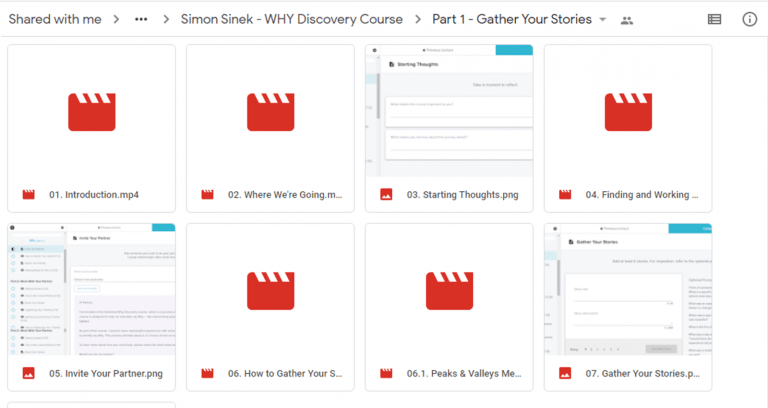The width and height of the screenshot is (768, 408).
Task: Go to Simon Sinek - WHY Discovery Course folder
Action: coord(291,19)
